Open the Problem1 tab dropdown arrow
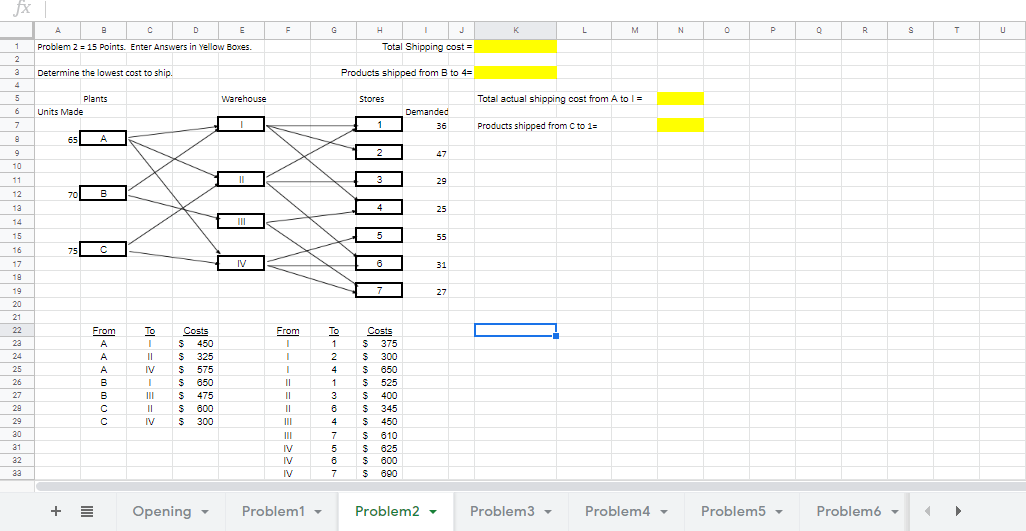Viewport: 1026px width, 531px height. pyautogui.click(x=319, y=512)
